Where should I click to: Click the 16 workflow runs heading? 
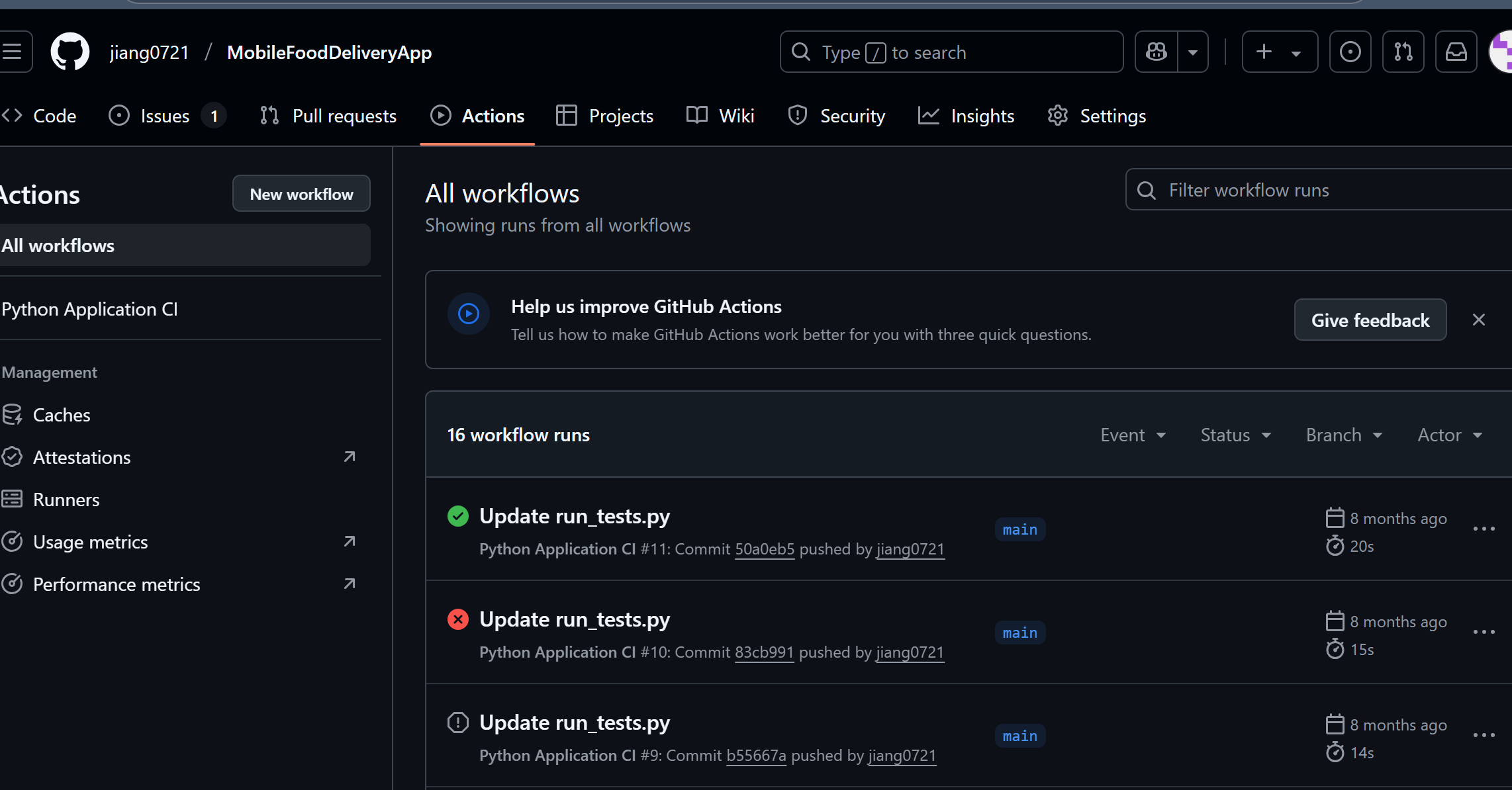tap(518, 435)
